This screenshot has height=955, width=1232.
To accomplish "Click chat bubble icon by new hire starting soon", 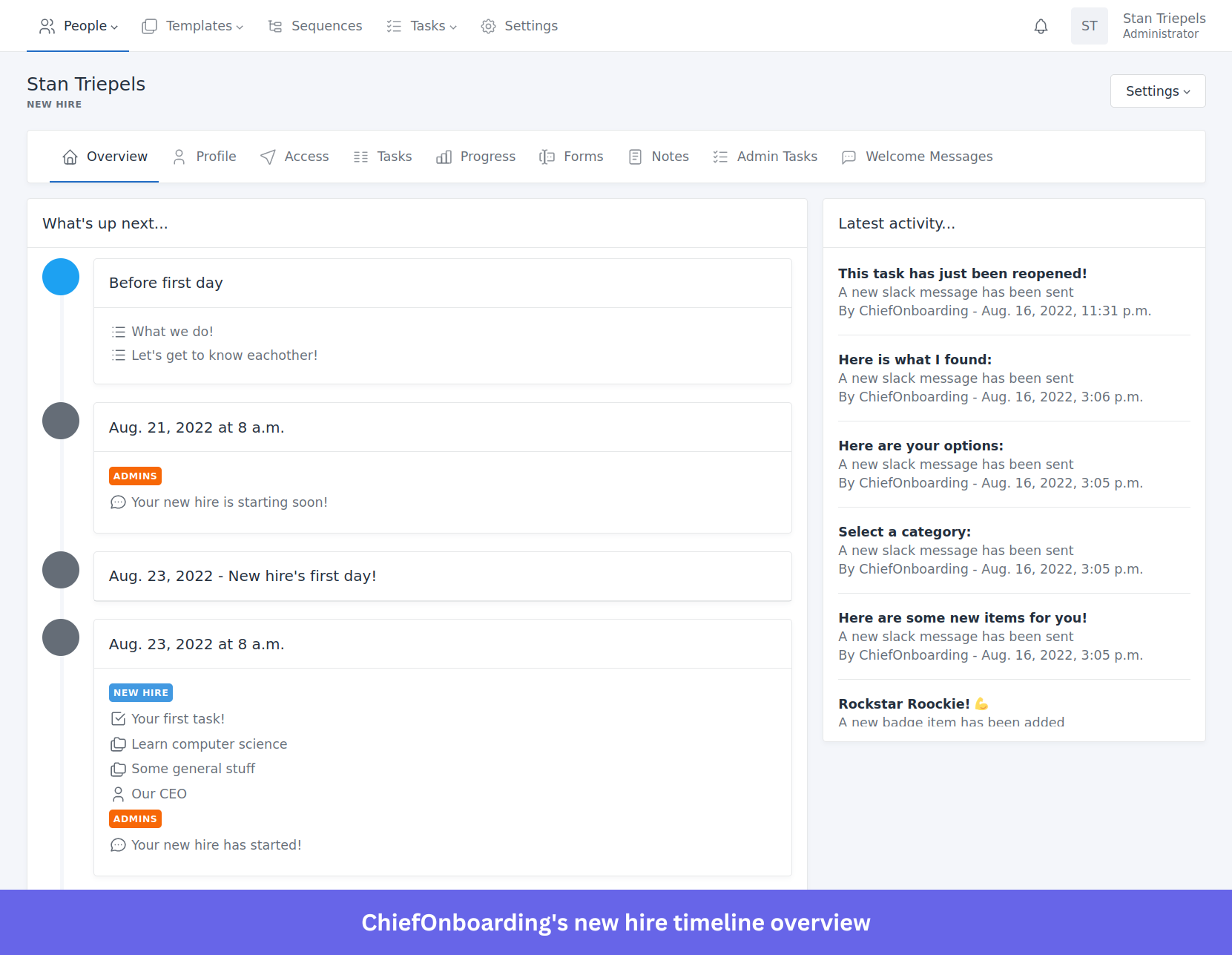I will tap(118, 502).
